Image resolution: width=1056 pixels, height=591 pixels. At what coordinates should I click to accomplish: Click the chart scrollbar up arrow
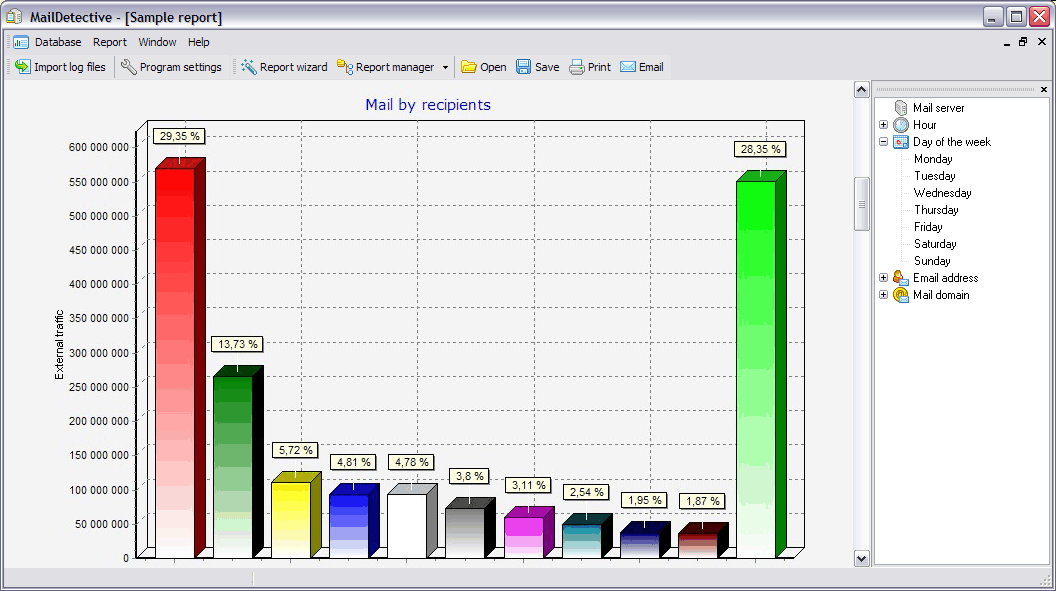pyautogui.click(x=861, y=89)
